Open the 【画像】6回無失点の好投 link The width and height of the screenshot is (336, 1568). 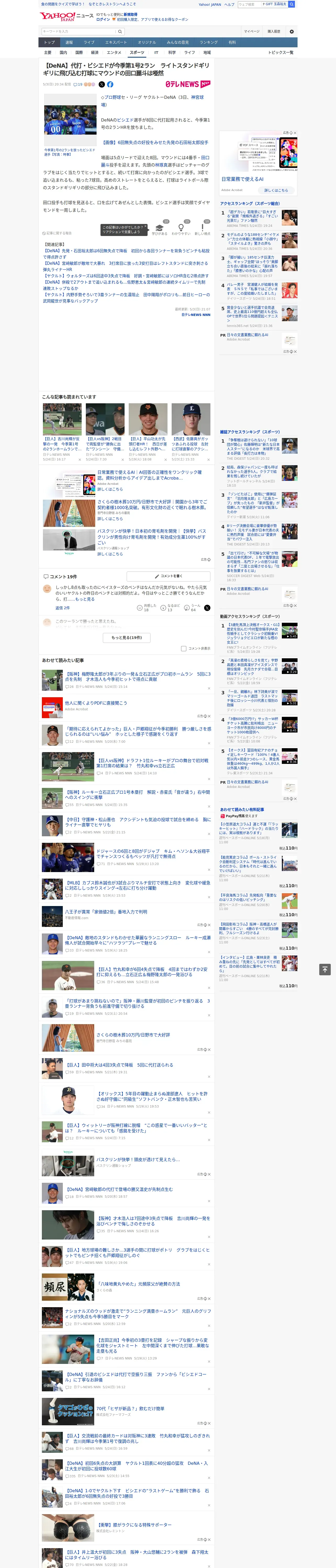pos(155,142)
